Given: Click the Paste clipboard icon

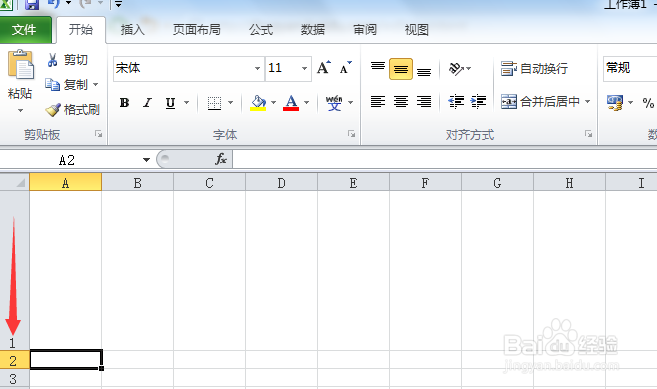Looking at the screenshot, I should pyautogui.click(x=20, y=65).
